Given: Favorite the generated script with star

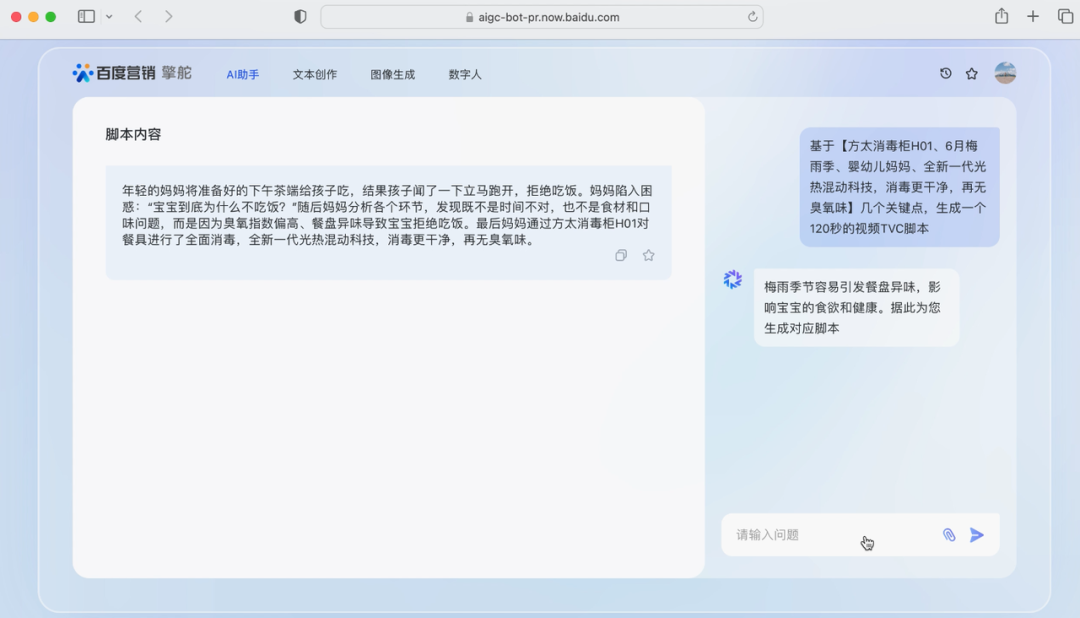Looking at the screenshot, I should (648, 256).
